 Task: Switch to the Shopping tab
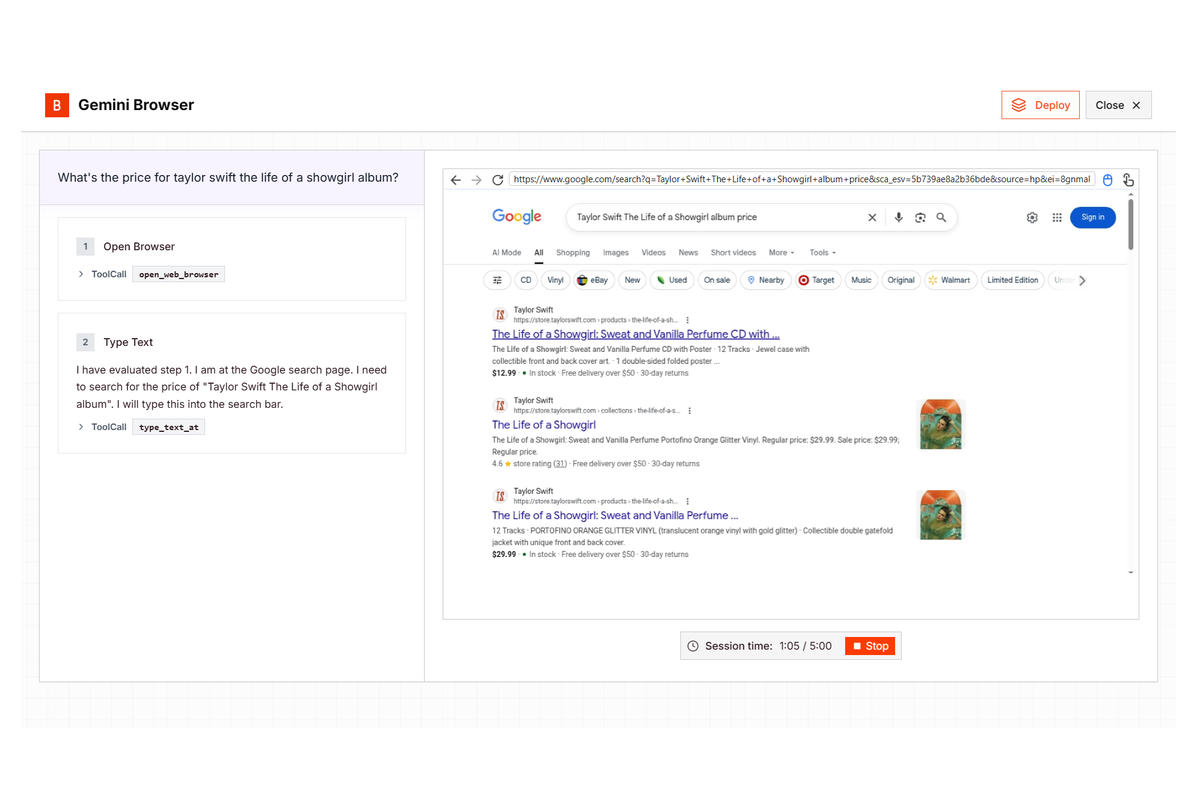click(573, 252)
